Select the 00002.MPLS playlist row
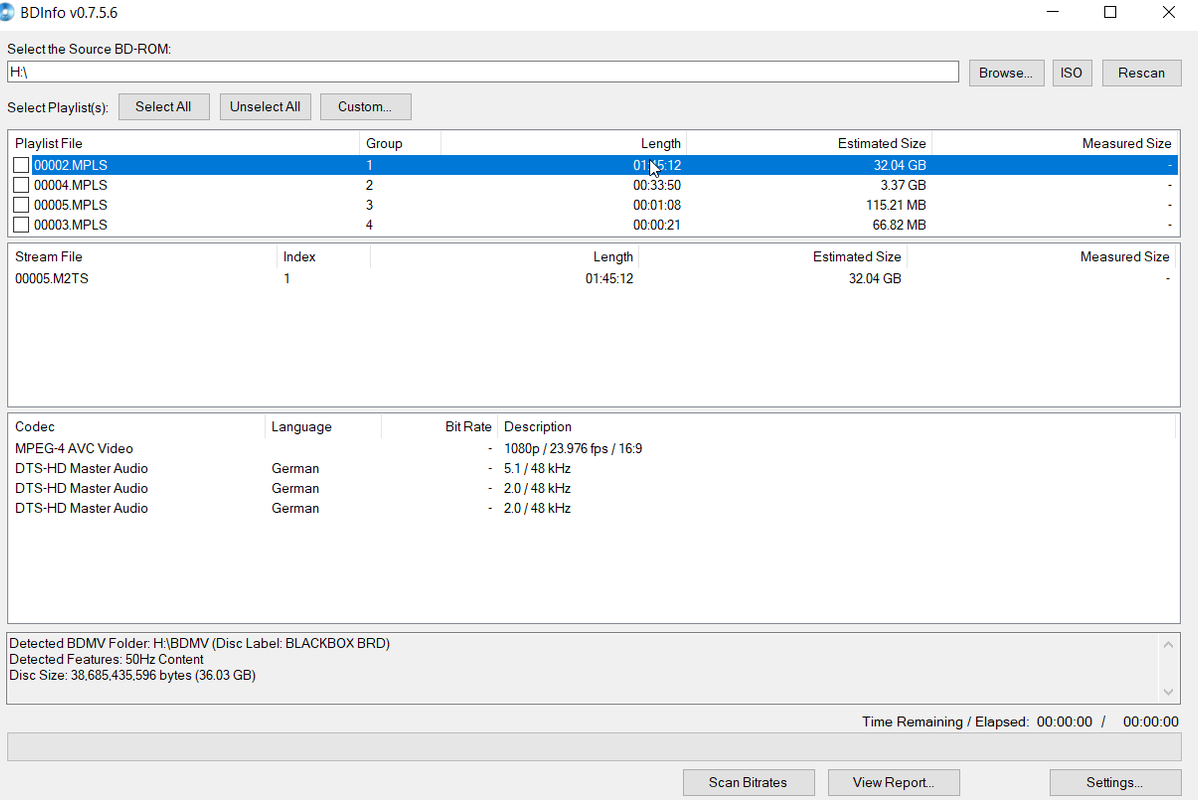 [x=594, y=165]
